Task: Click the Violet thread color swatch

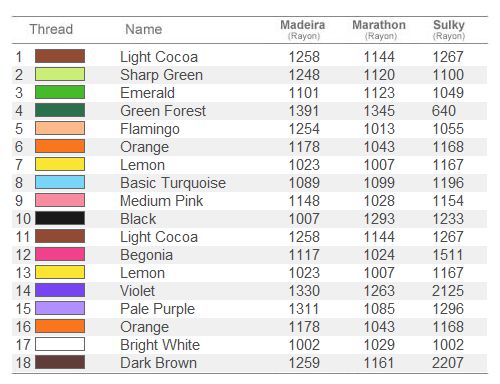Action: (60, 290)
